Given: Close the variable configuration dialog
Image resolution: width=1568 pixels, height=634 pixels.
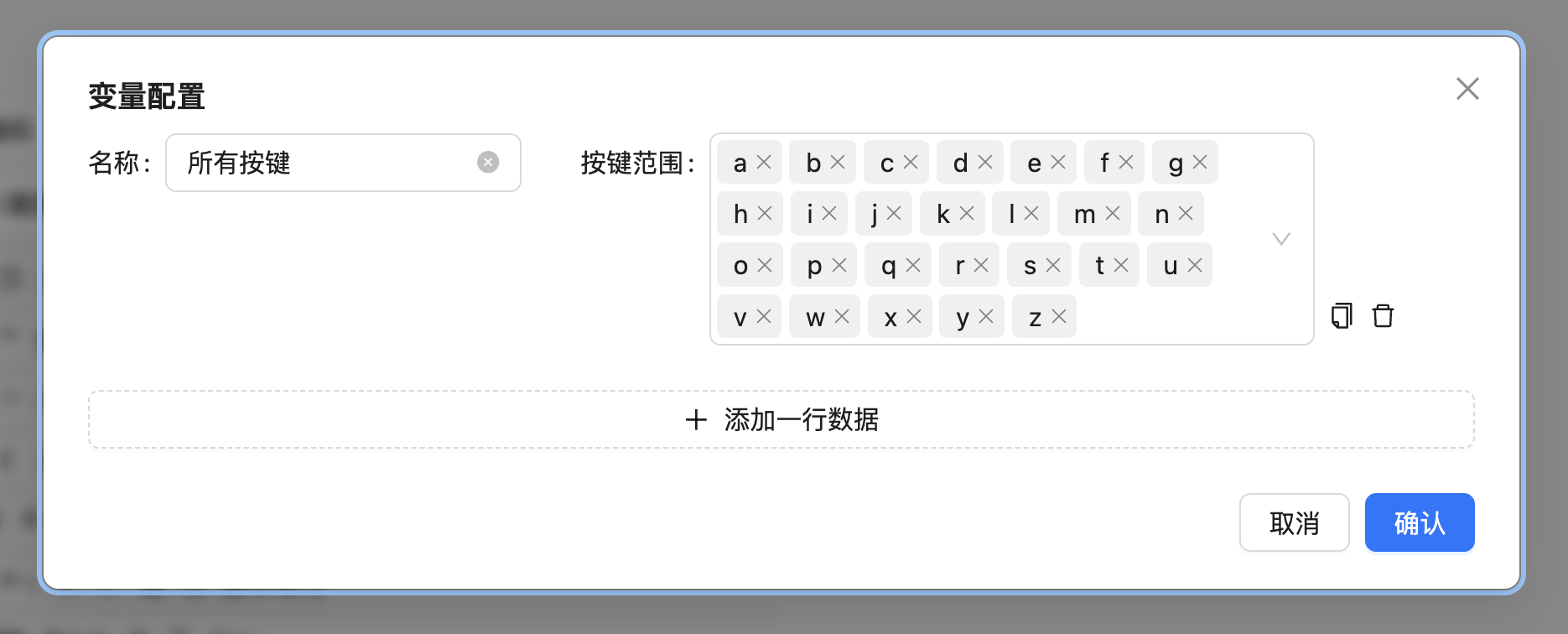Looking at the screenshot, I should [x=1467, y=89].
